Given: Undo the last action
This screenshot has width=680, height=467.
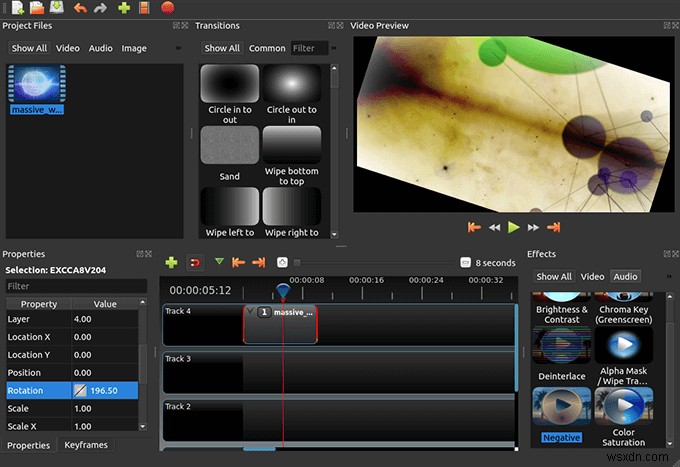Looking at the screenshot, I should tap(78, 8).
